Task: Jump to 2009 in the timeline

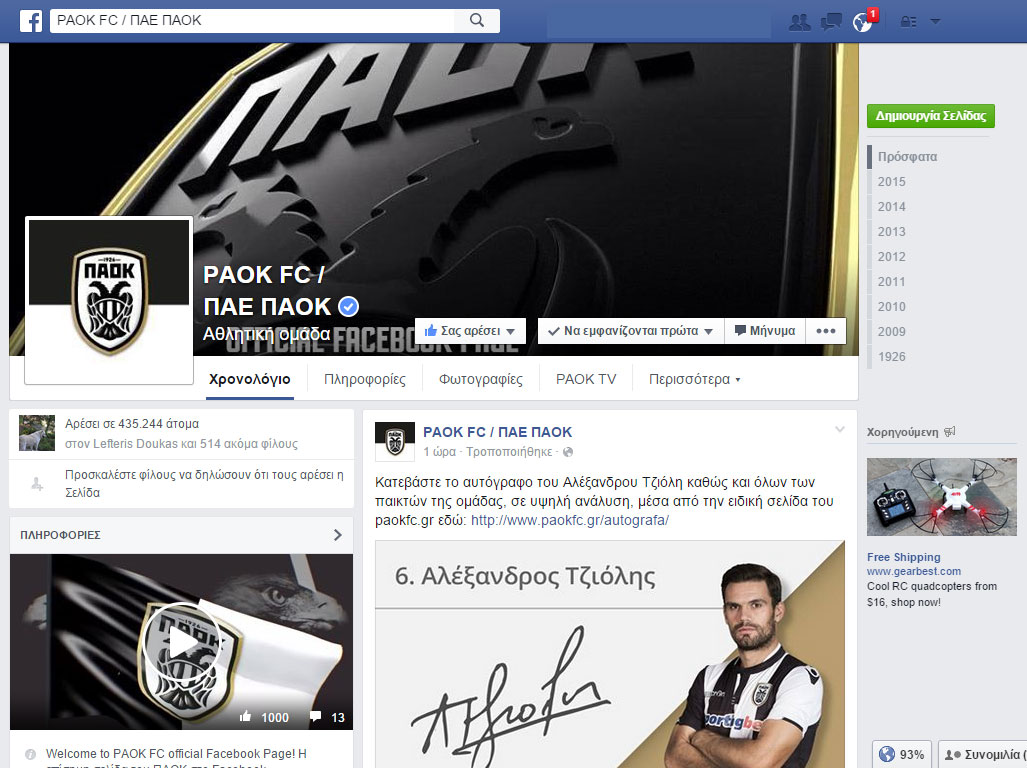Action: (x=891, y=331)
